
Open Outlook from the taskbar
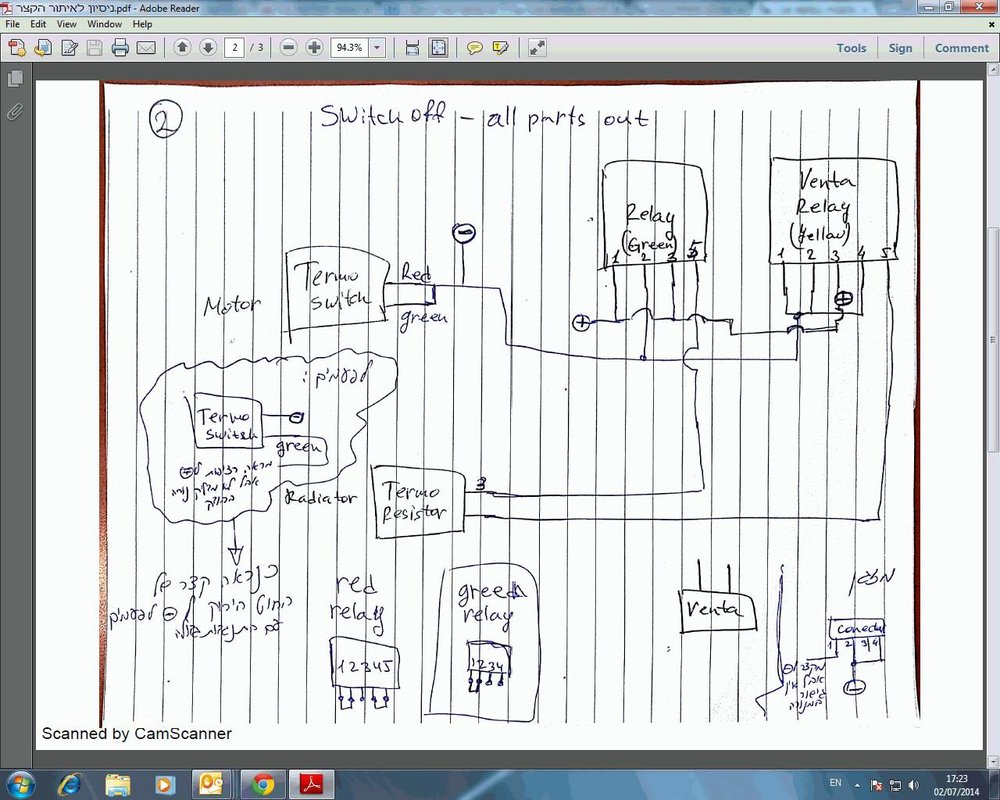click(212, 784)
